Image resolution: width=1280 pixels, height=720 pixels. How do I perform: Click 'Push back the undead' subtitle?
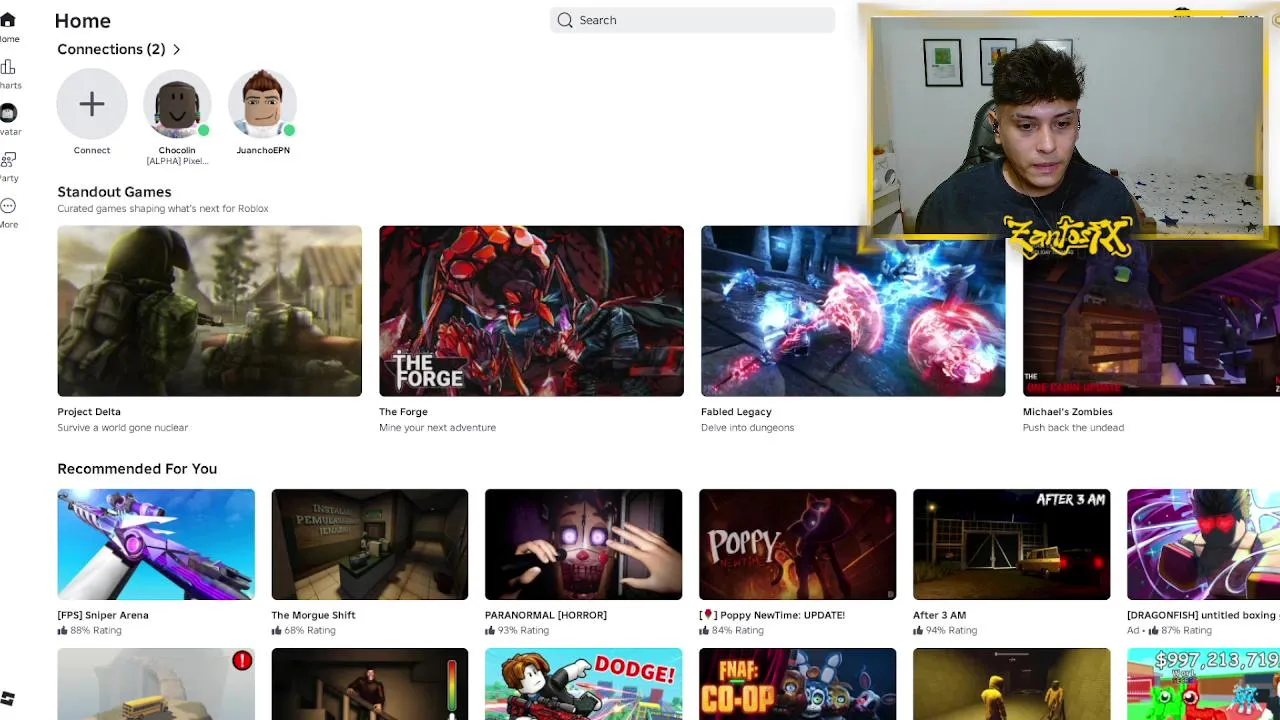(1073, 428)
